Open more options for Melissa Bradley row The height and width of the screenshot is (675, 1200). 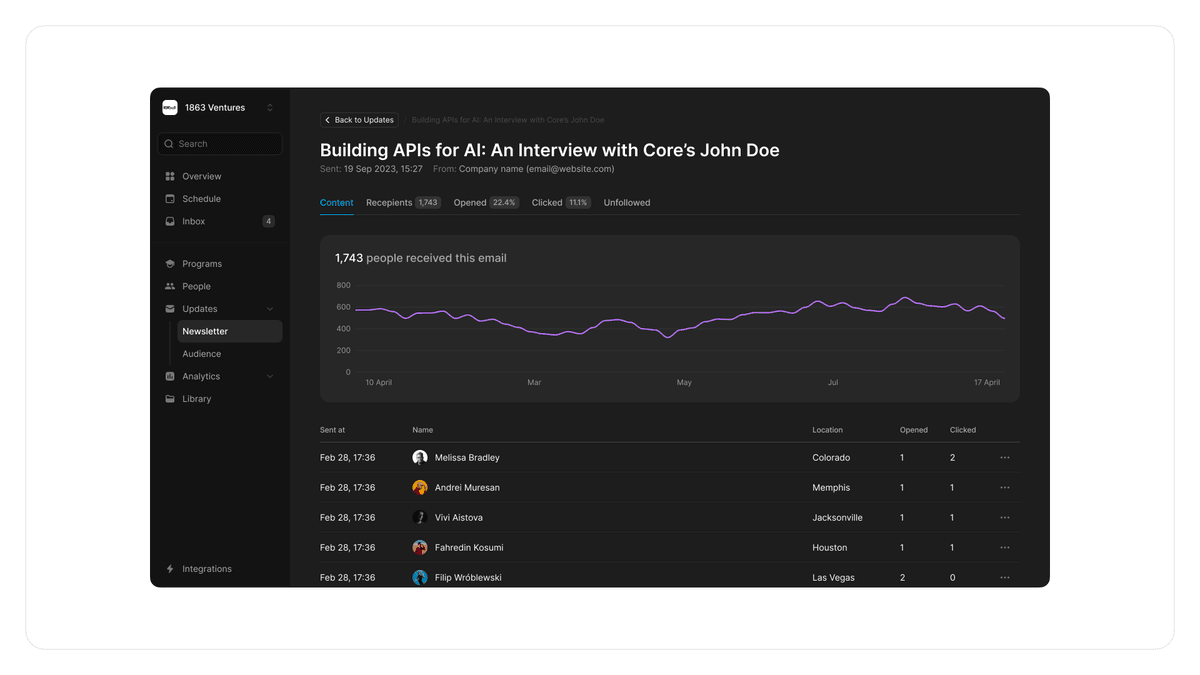[x=1004, y=458]
